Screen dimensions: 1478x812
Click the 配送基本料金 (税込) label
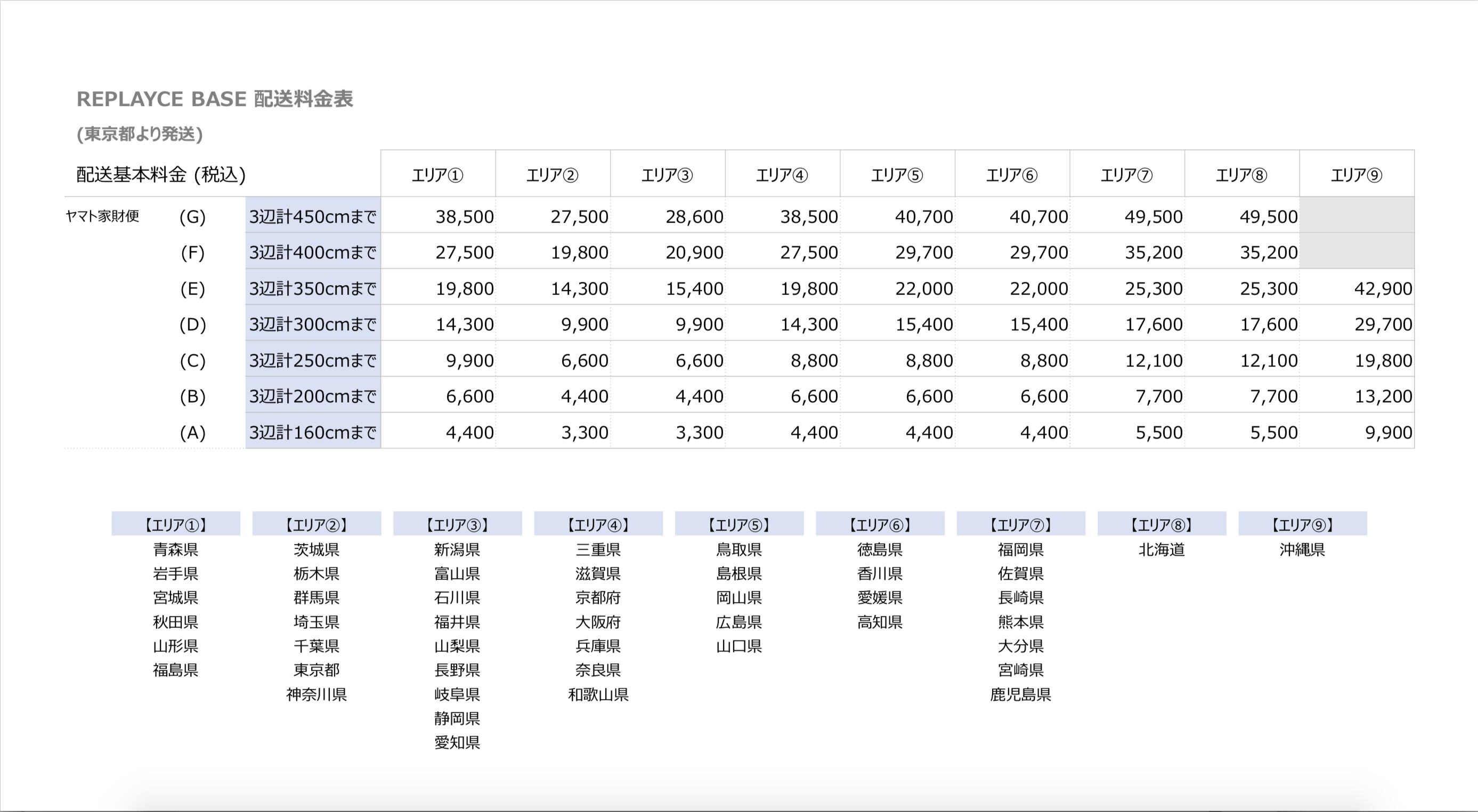click(x=161, y=174)
